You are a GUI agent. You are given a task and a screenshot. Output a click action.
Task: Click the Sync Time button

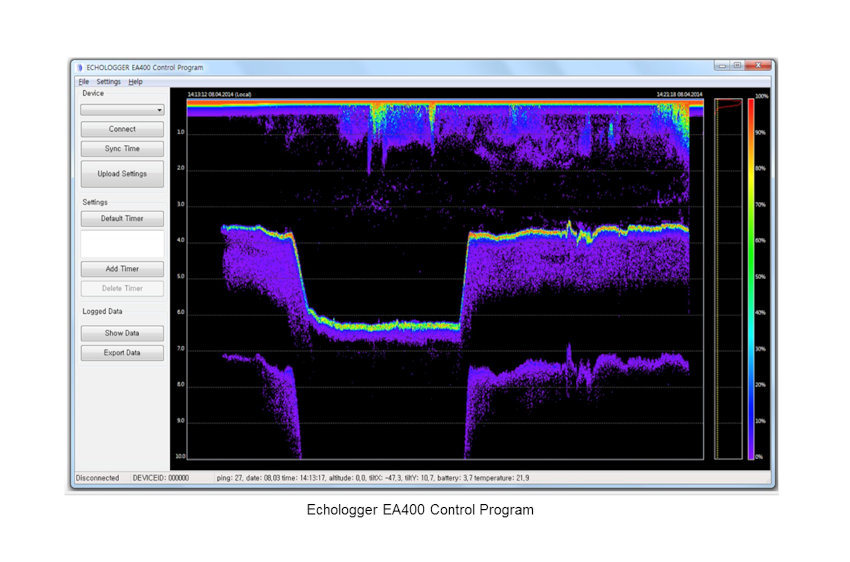click(x=122, y=148)
